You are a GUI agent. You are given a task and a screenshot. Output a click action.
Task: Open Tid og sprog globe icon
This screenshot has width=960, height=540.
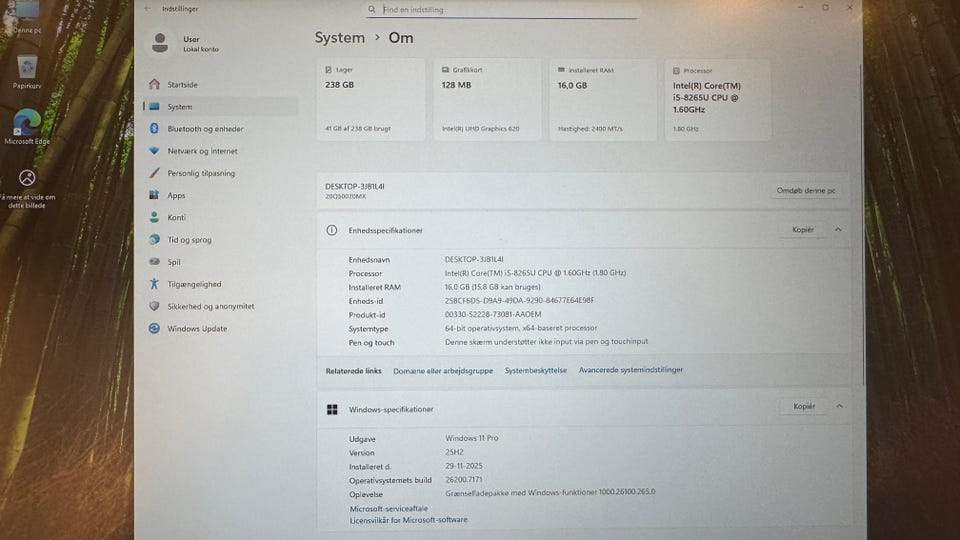[x=154, y=239]
